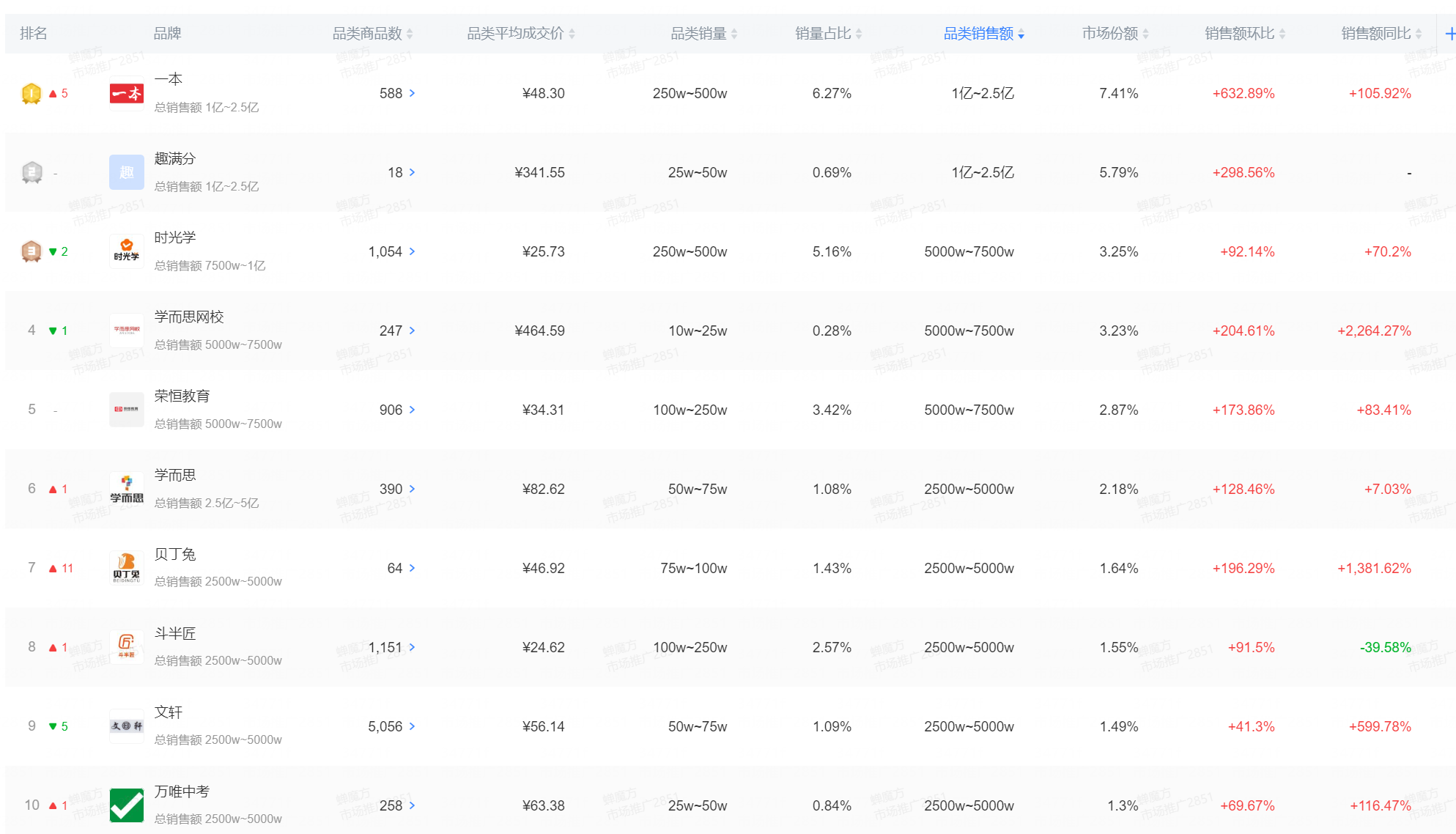1456x834 pixels.
Task: Click the 品牌 column header
Action: [x=167, y=34]
